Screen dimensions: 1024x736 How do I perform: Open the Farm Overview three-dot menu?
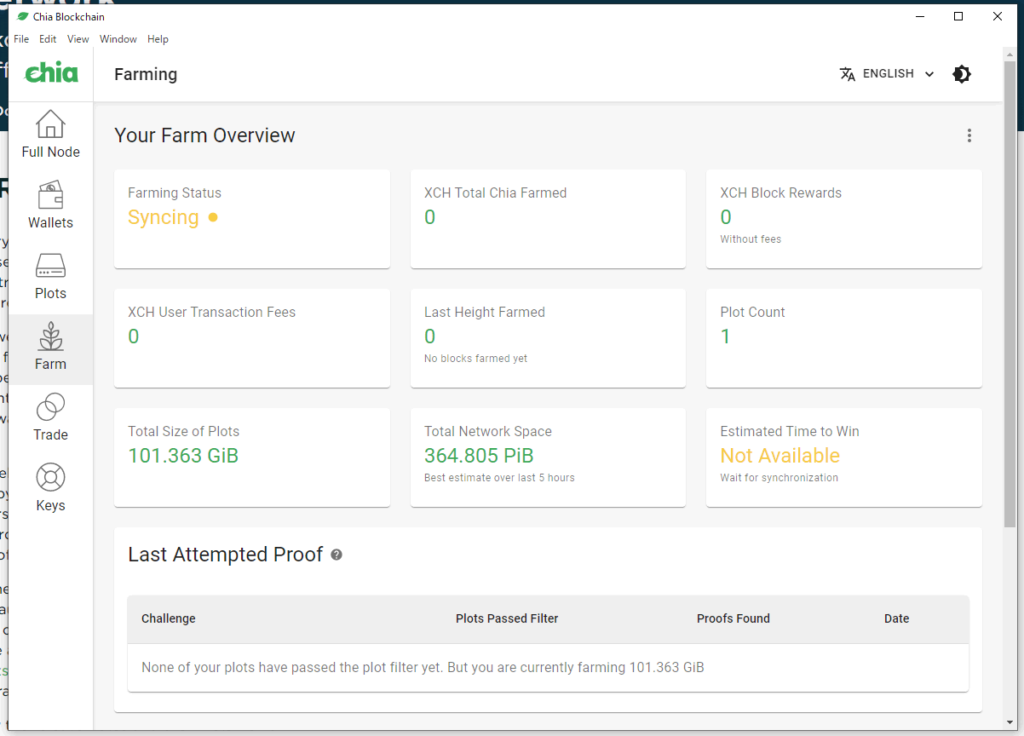point(969,136)
